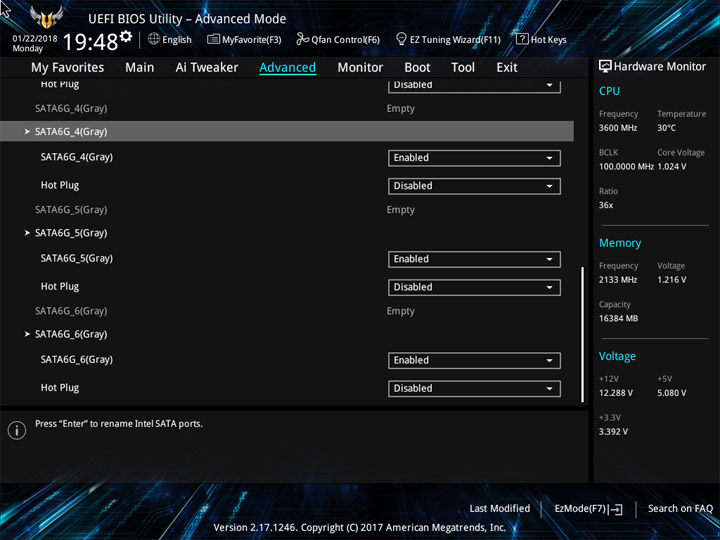Open Qfan Control(F6)
Image resolution: width=720 pixels, height=540 pixels.
coord(338,39)
